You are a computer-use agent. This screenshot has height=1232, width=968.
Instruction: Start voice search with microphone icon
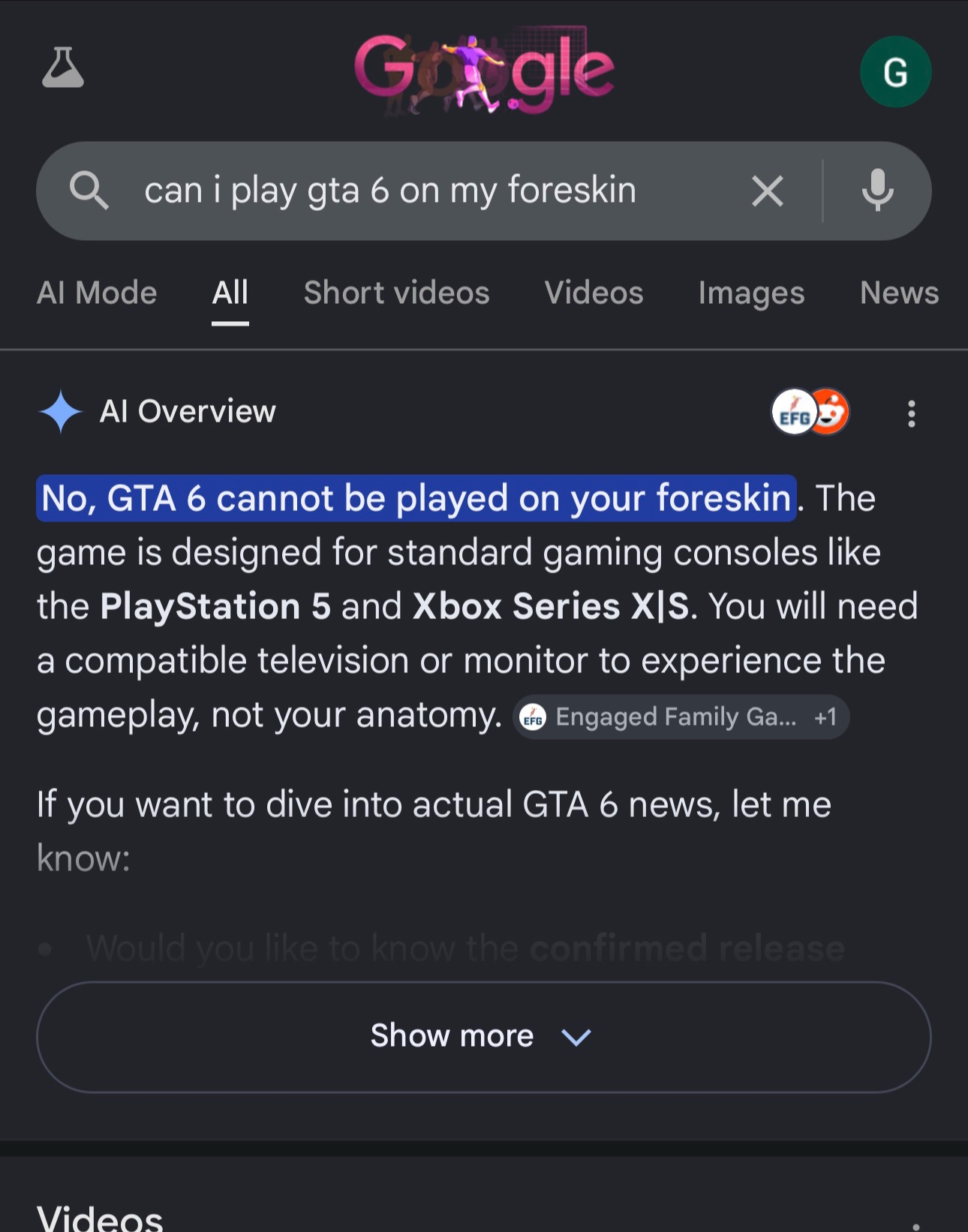[x=877, y=191]
